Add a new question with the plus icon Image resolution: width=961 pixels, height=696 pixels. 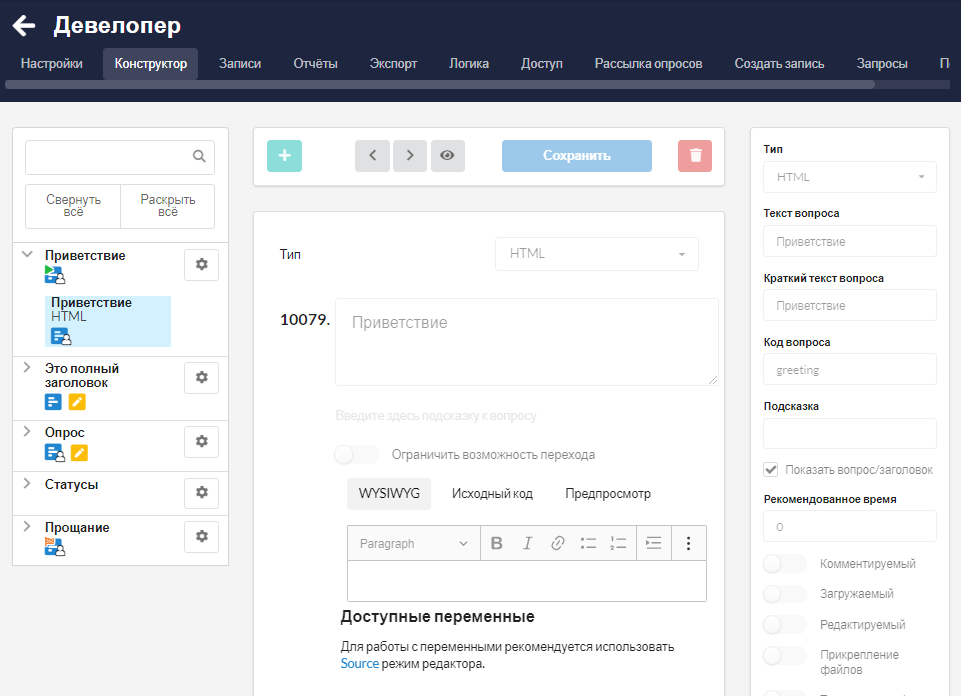tap(284, 156)
